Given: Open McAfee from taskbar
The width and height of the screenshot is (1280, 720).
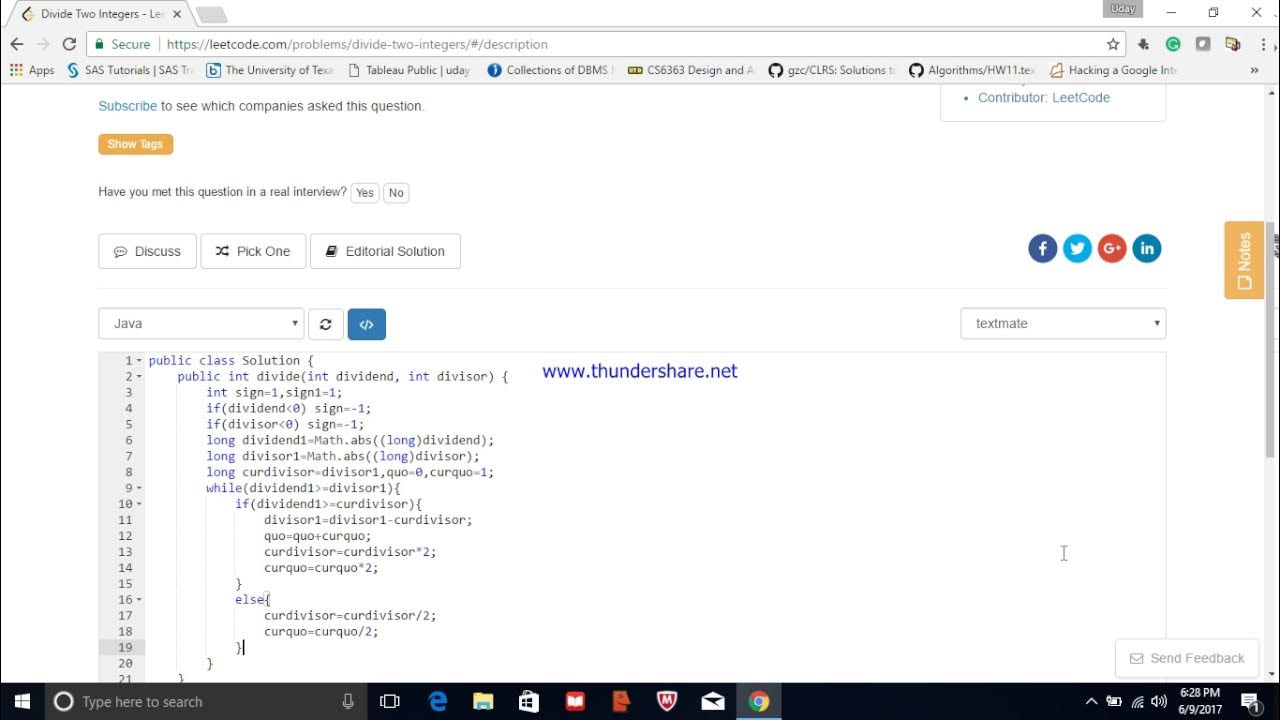Looking at the screenshot, I should [x=667, y=701].
